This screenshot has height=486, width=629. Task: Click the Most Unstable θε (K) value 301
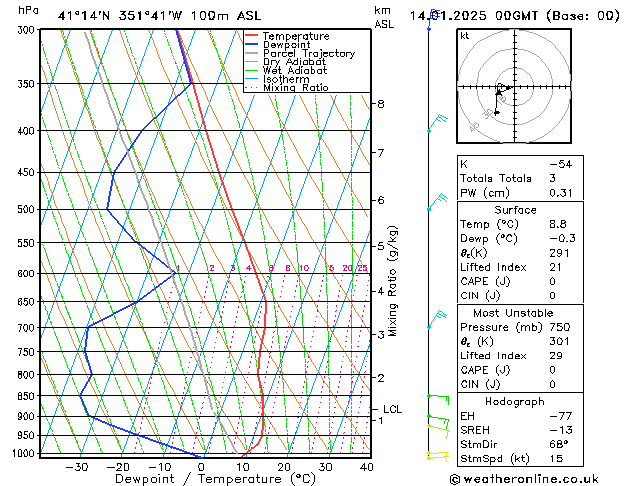click(560, 342)
